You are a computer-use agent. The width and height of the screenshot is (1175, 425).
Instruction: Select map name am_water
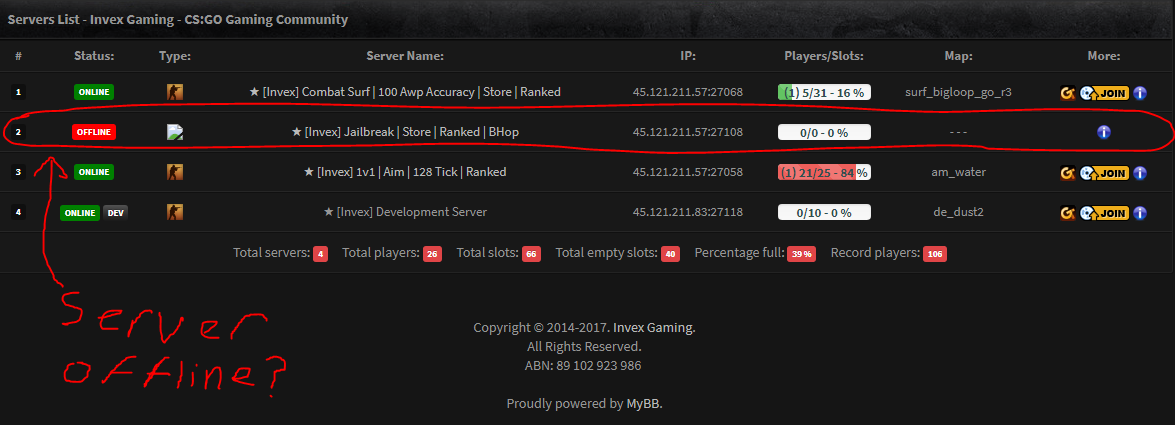[x=958, y=172]
